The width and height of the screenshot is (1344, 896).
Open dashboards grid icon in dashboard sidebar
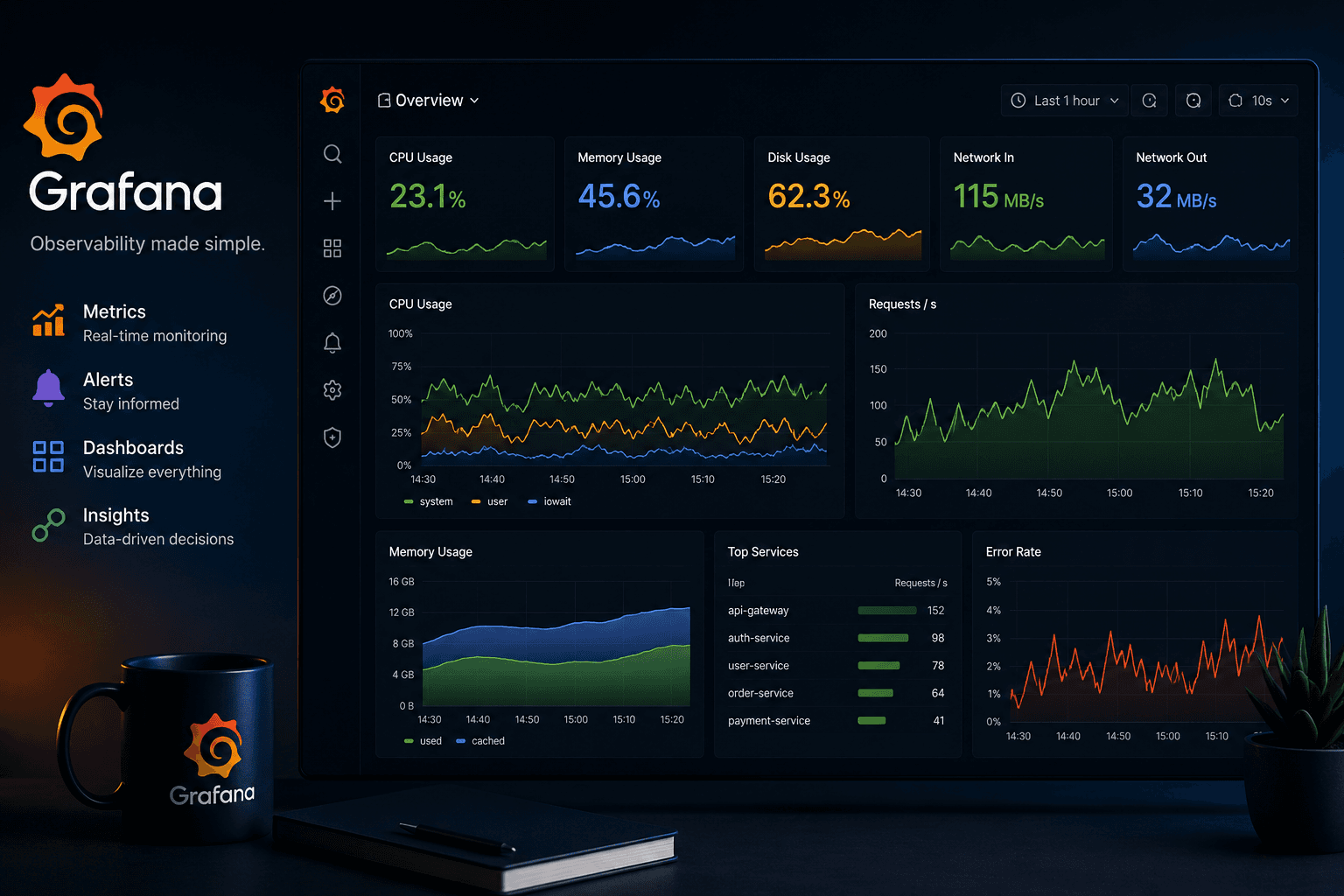coord(332,248)
